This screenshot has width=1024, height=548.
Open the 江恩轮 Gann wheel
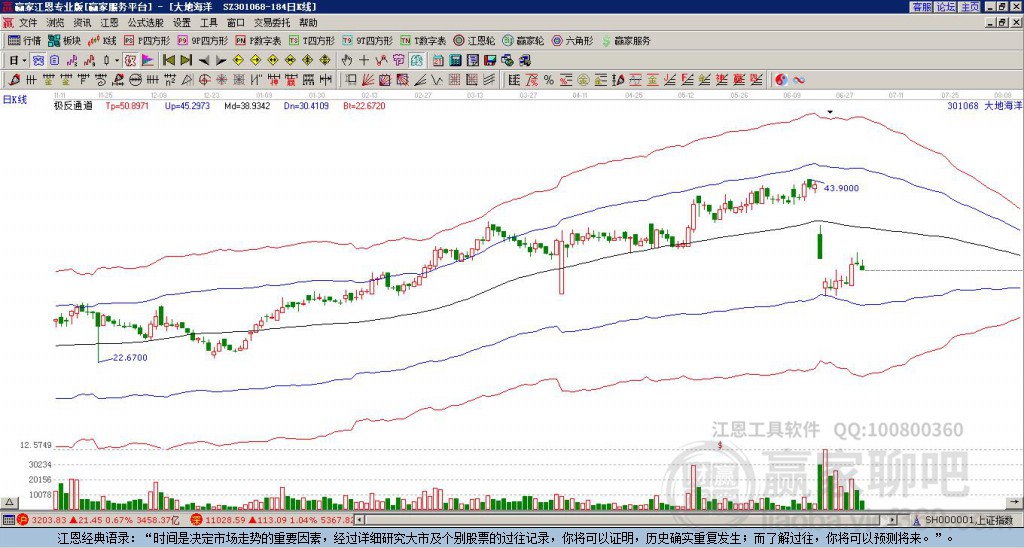(x=475, y=40)
